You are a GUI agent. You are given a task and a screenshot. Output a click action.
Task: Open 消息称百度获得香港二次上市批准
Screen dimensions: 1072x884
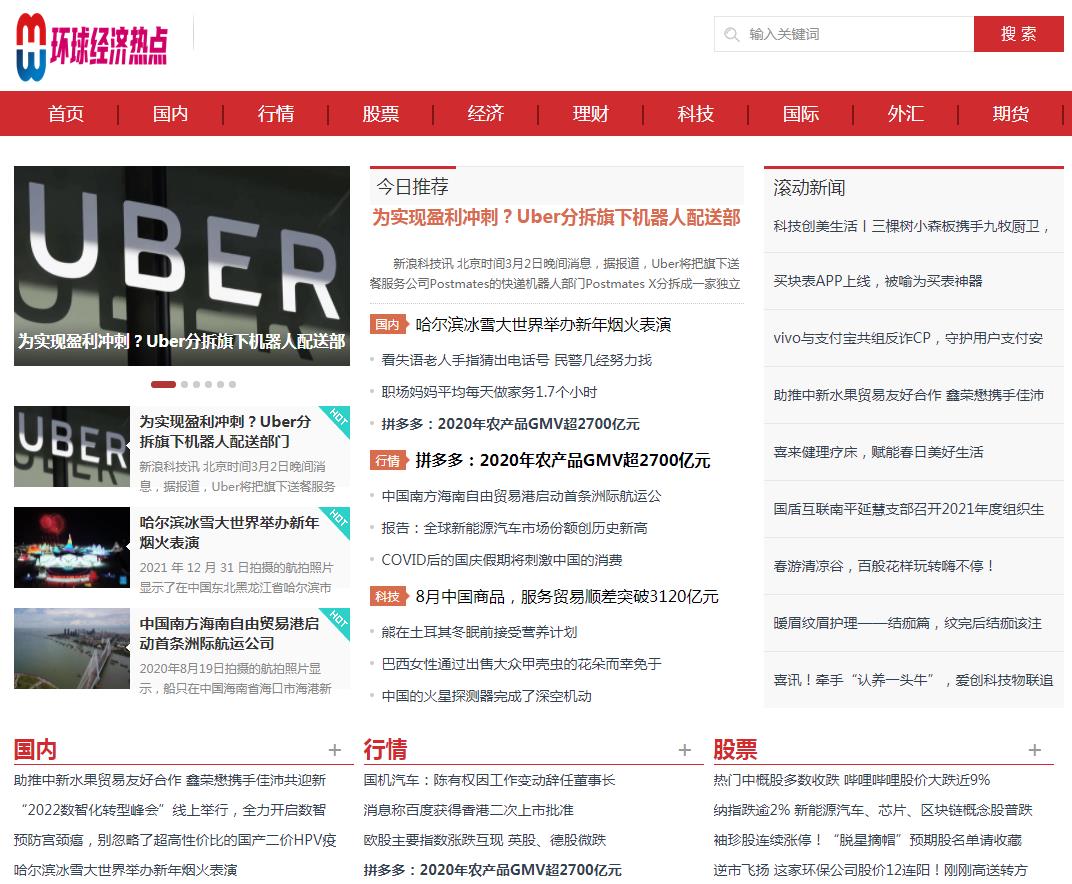coord(469,810)
